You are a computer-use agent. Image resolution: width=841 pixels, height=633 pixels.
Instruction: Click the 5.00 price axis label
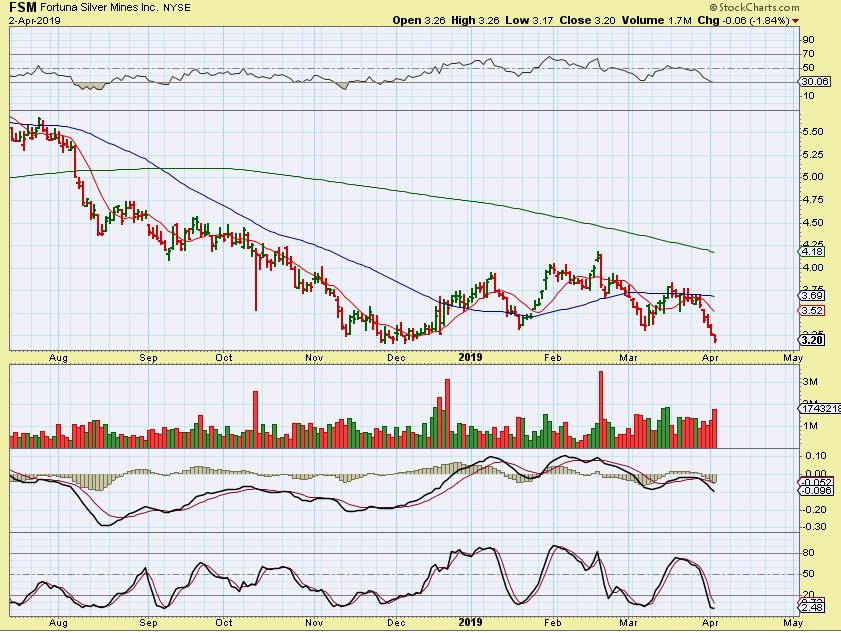coord(813,177)
